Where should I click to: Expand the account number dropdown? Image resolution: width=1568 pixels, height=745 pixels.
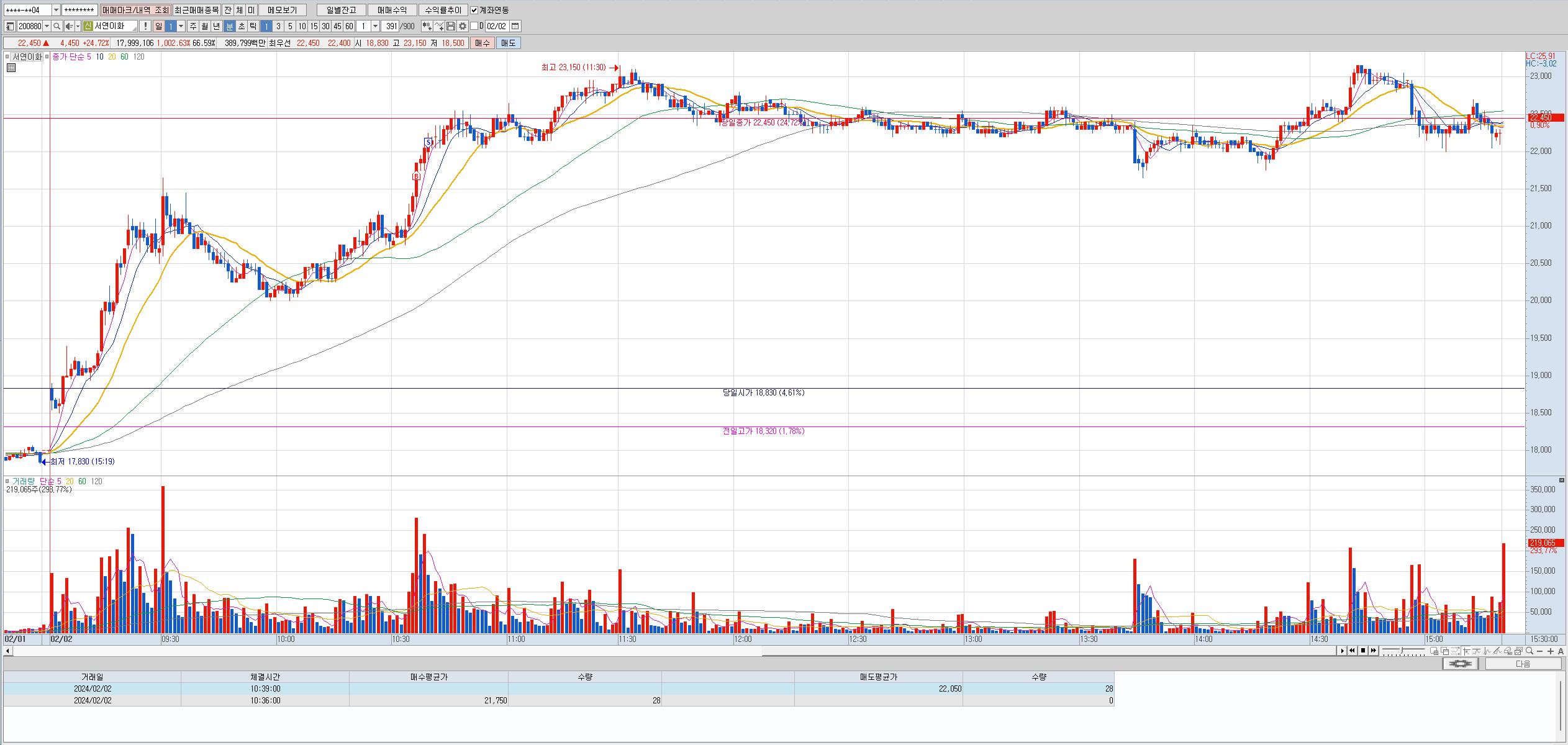point(56,10)
